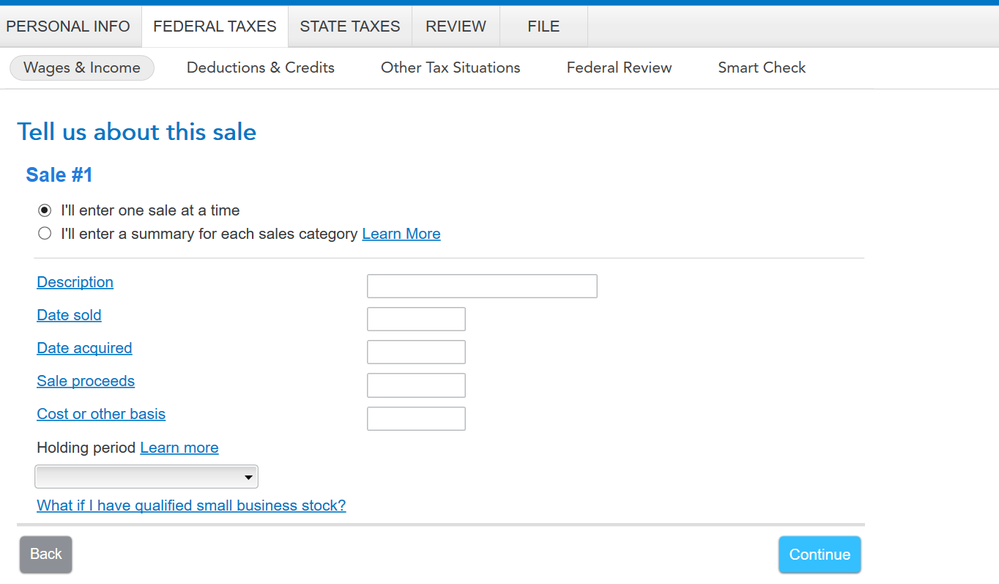Select the Wages & Income section
The image size is (999, 584).
[82, 68]
